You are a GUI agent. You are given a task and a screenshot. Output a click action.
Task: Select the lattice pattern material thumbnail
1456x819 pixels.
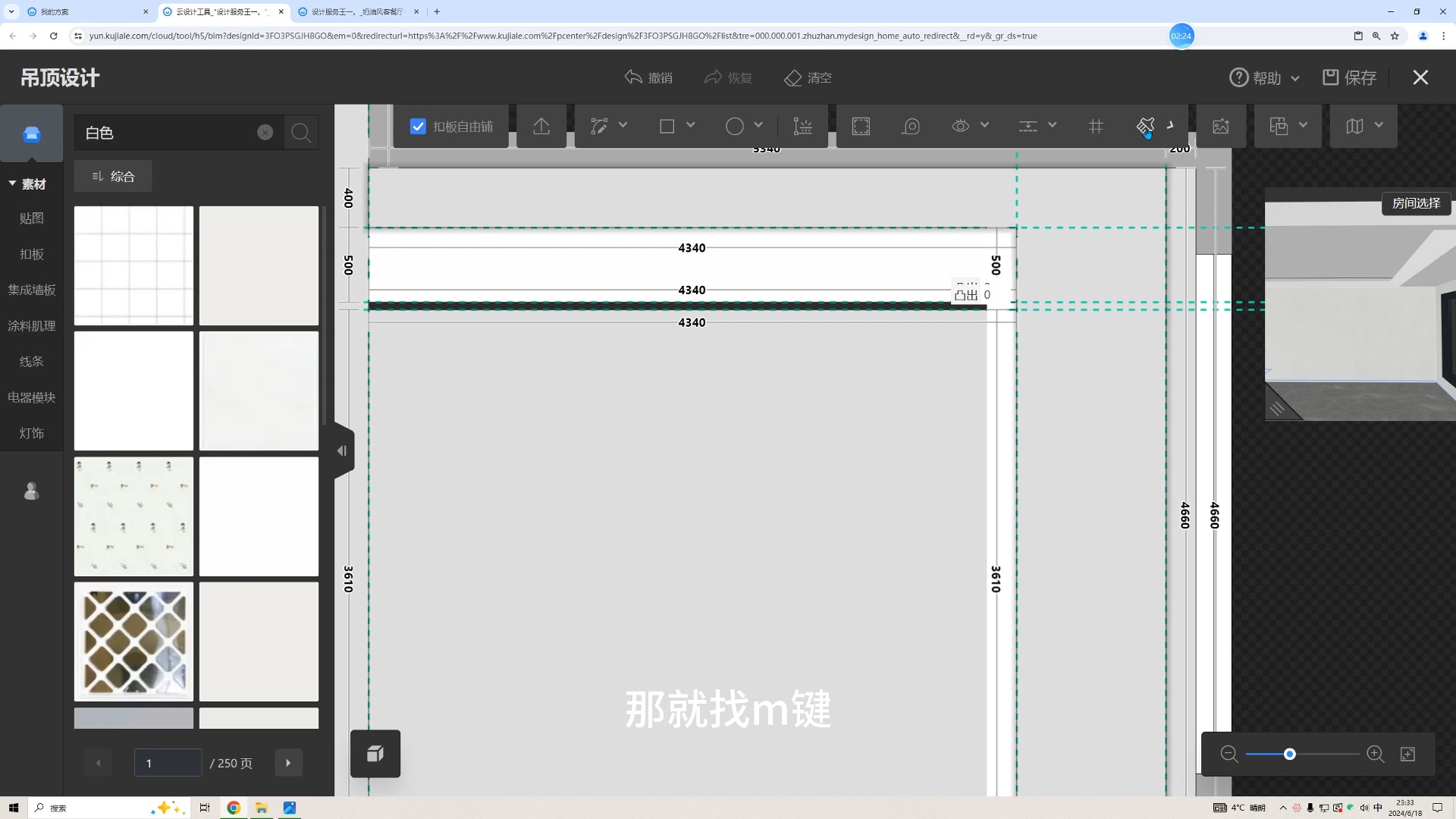point(133,642)
